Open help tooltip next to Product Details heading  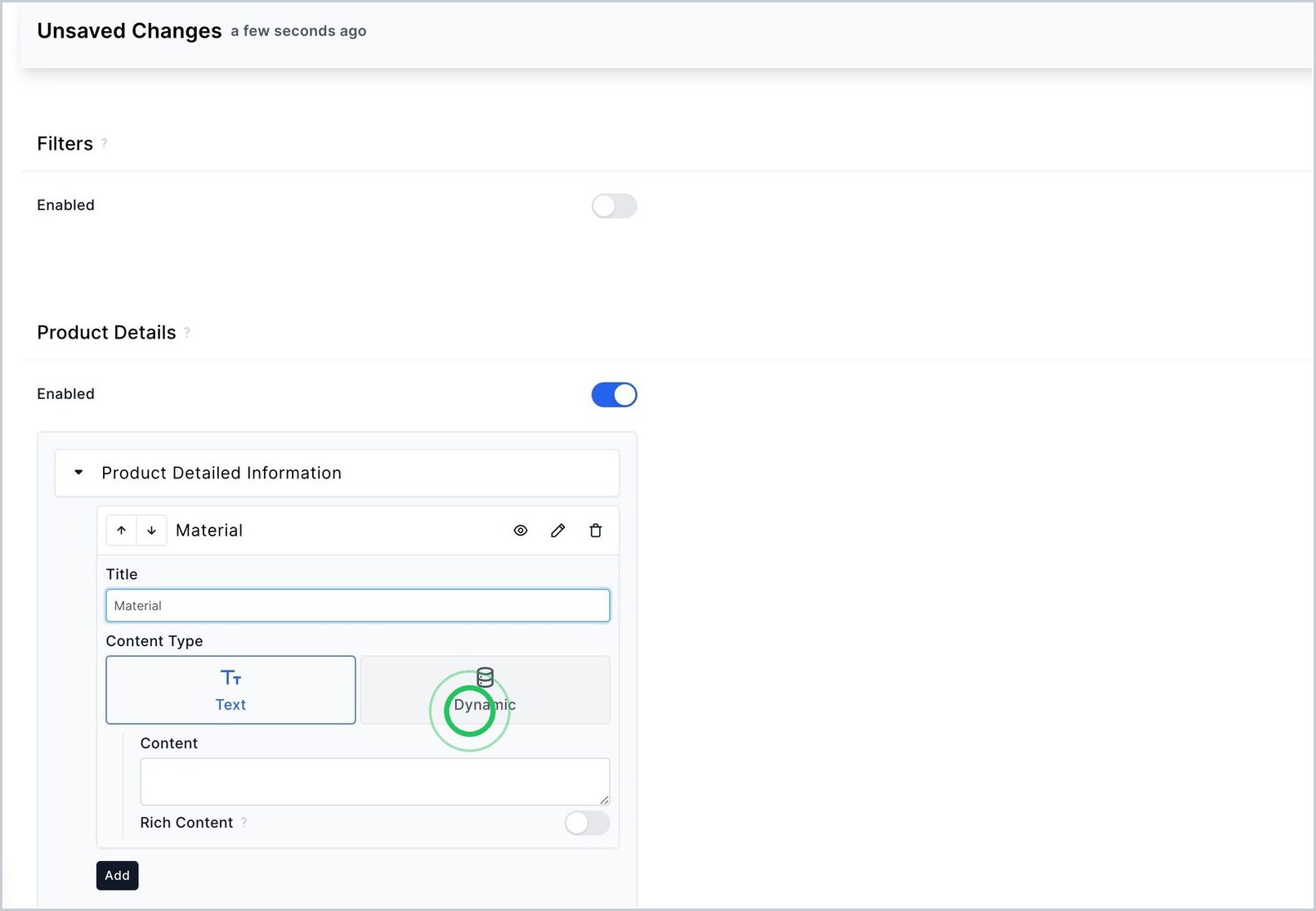point(187,332)
